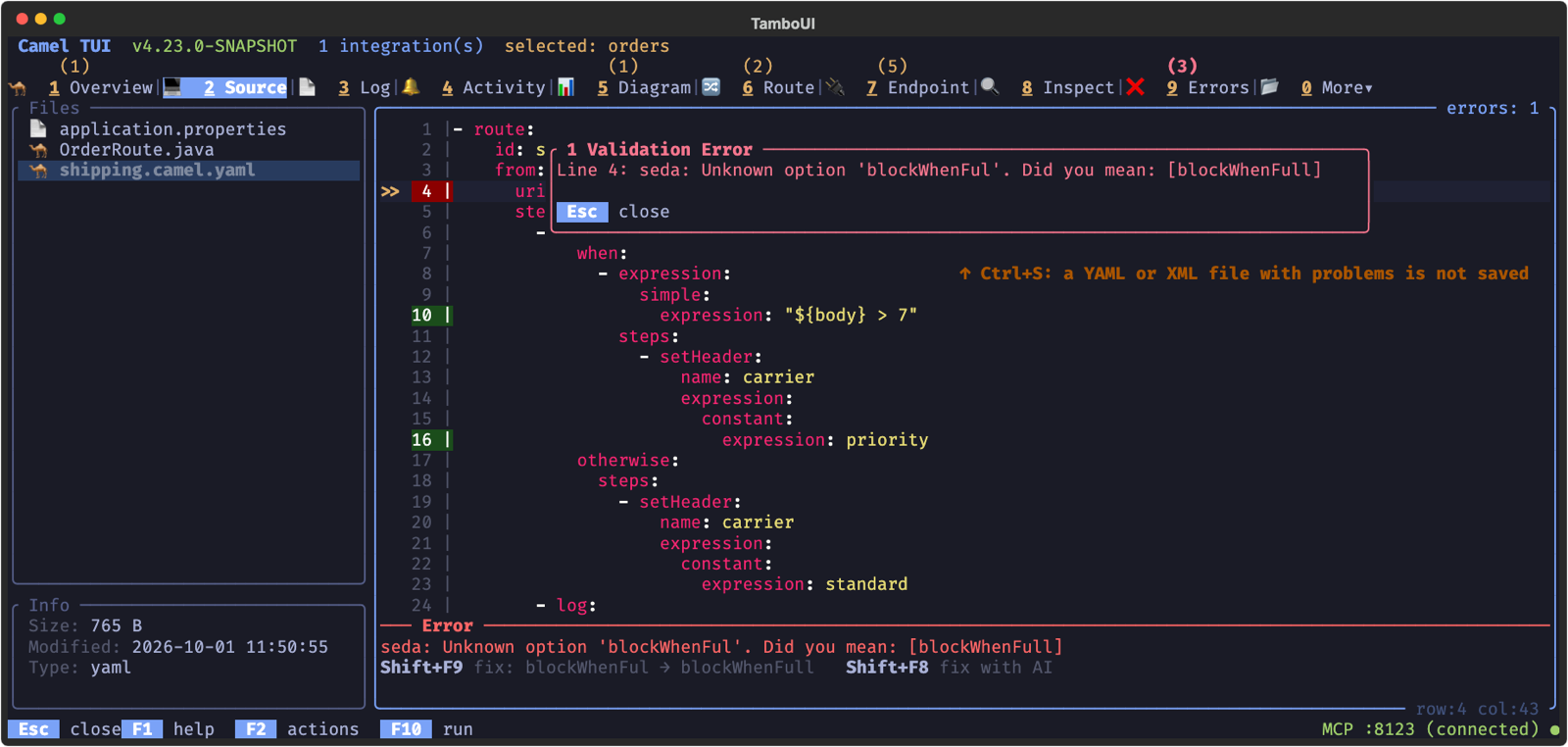
Task: Click 'row:4 col:43' cursor position
Action: click(1477, 709)
